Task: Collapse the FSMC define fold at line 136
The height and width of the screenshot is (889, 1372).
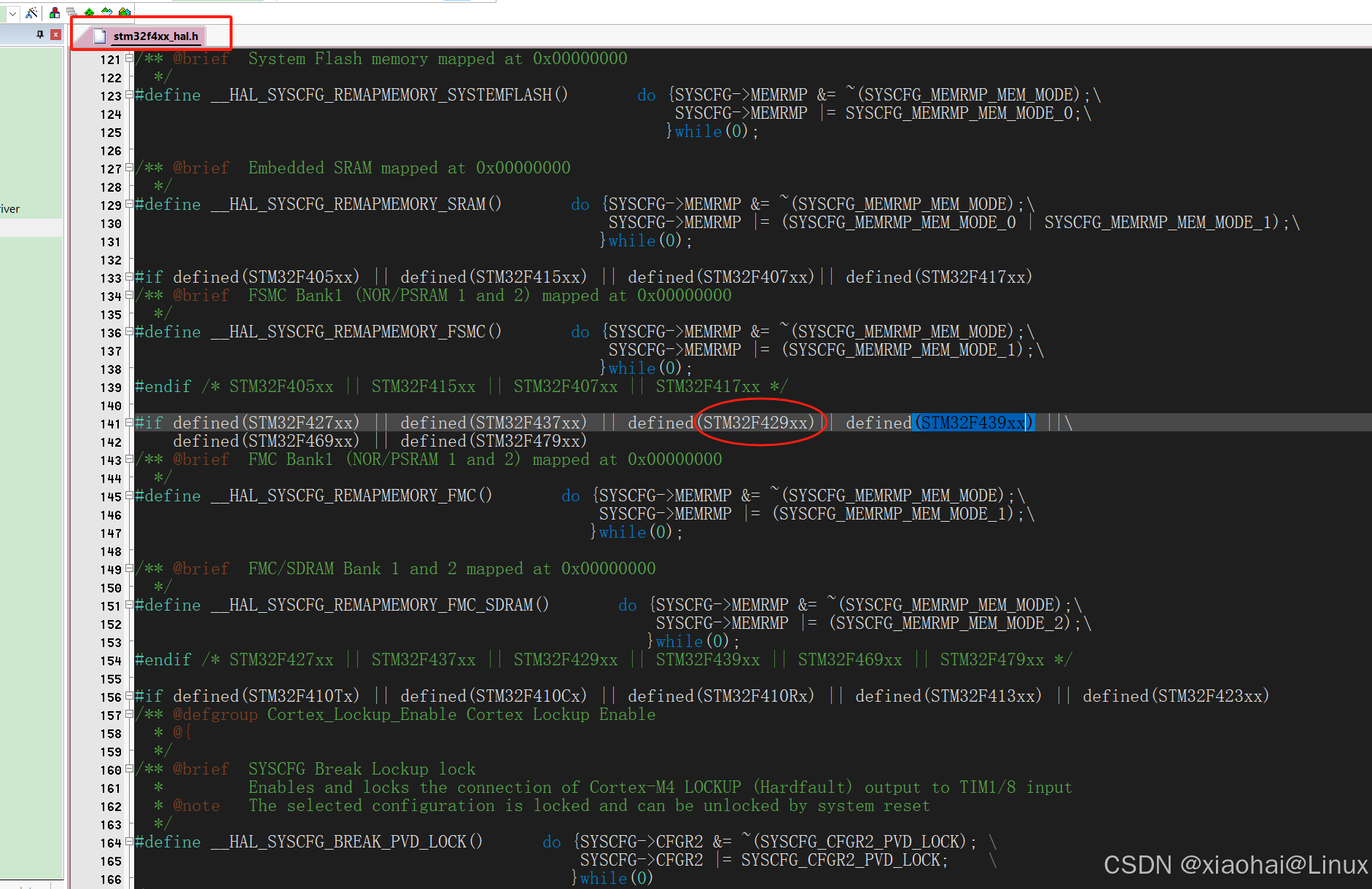Action: coord(129,331)
